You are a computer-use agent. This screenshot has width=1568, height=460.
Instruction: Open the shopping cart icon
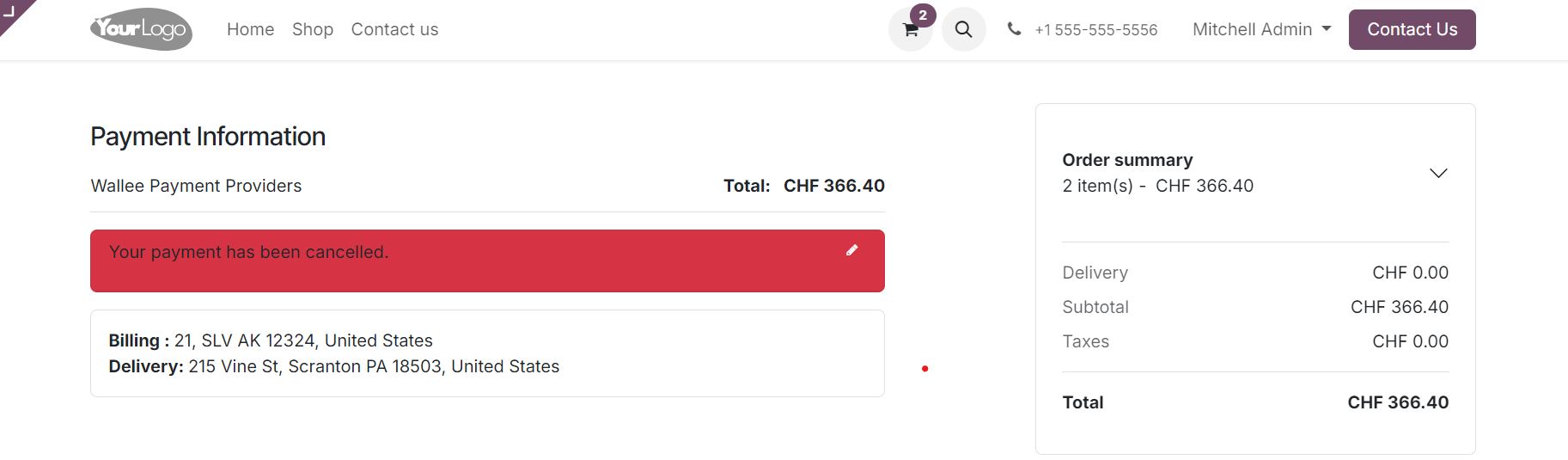911,30
